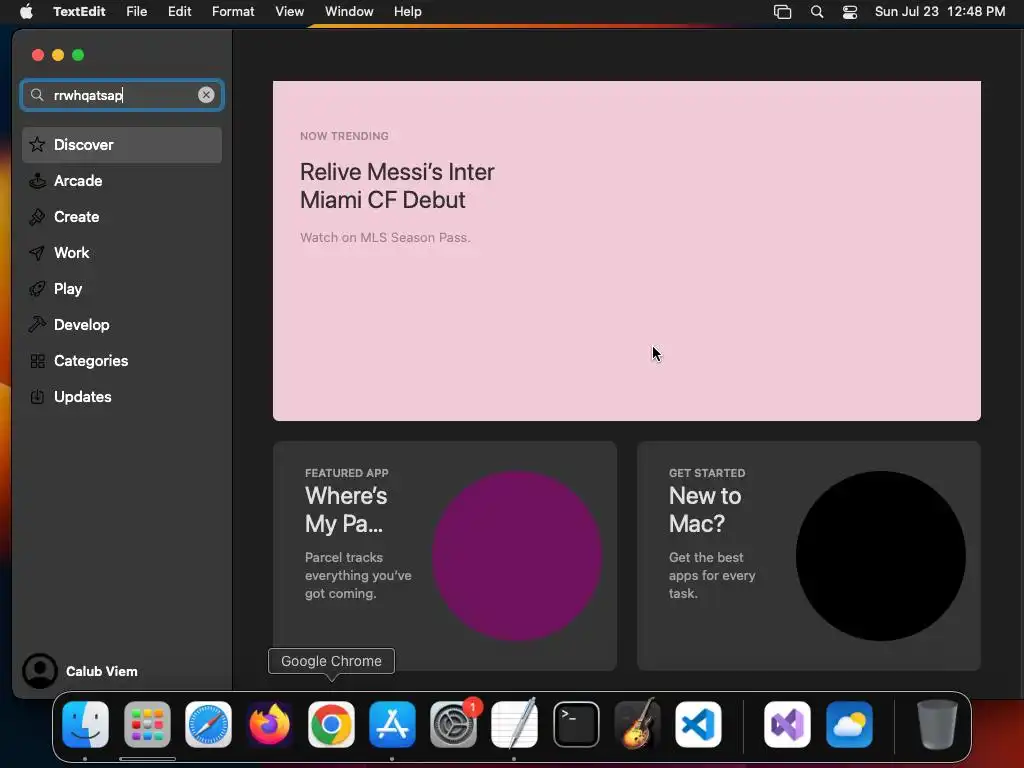Open the File menu
This screenshot has width=1024, height=768.
[x=136, y=12]
